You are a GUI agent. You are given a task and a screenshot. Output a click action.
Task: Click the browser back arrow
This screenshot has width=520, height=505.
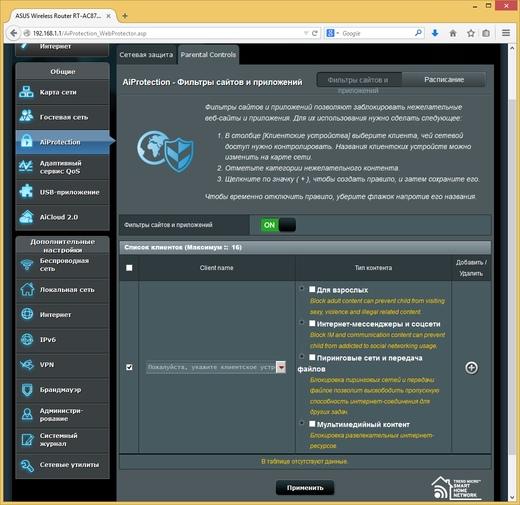coord(13,33)
